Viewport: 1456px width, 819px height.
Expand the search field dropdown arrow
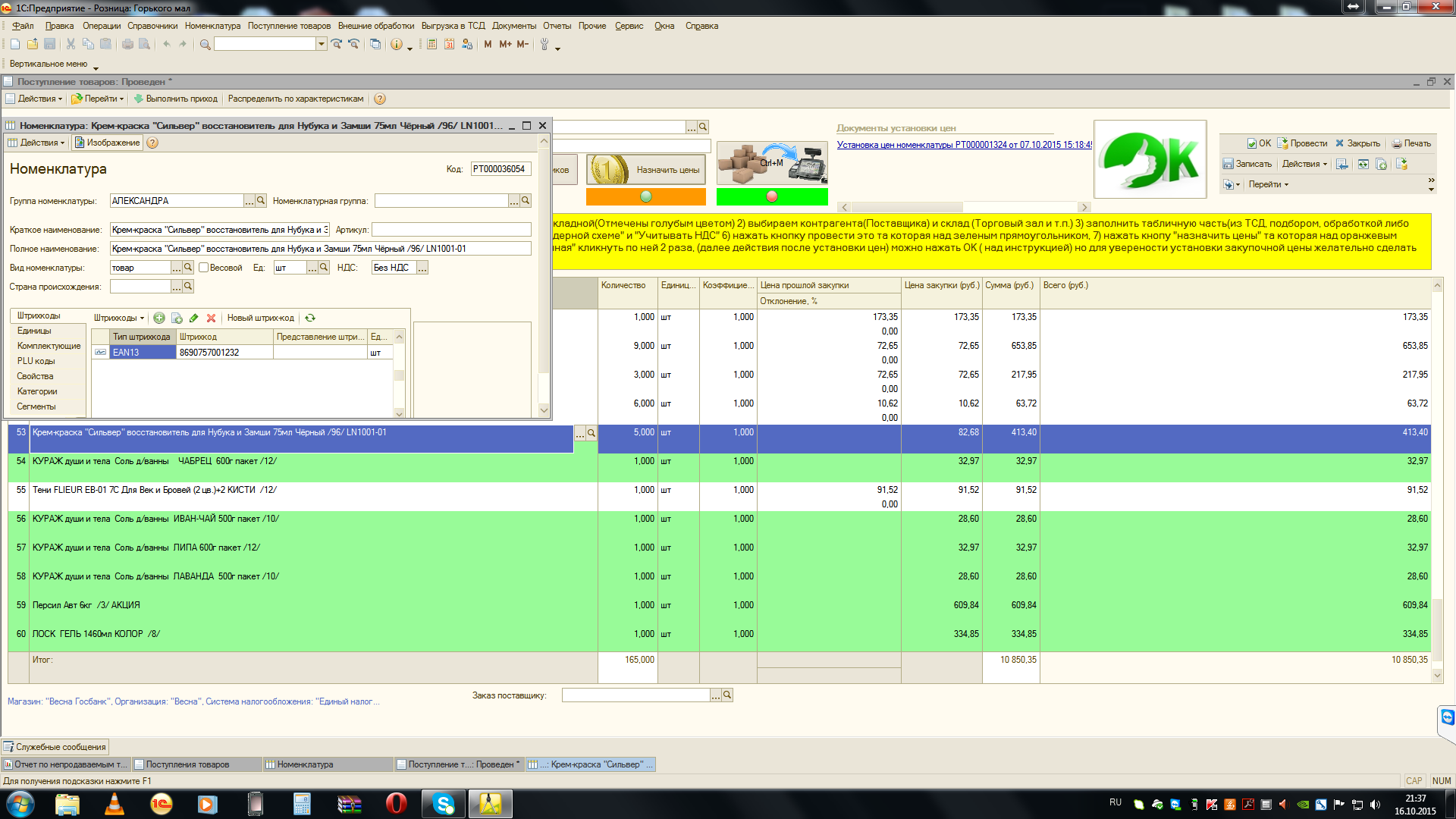click(322, 44)
